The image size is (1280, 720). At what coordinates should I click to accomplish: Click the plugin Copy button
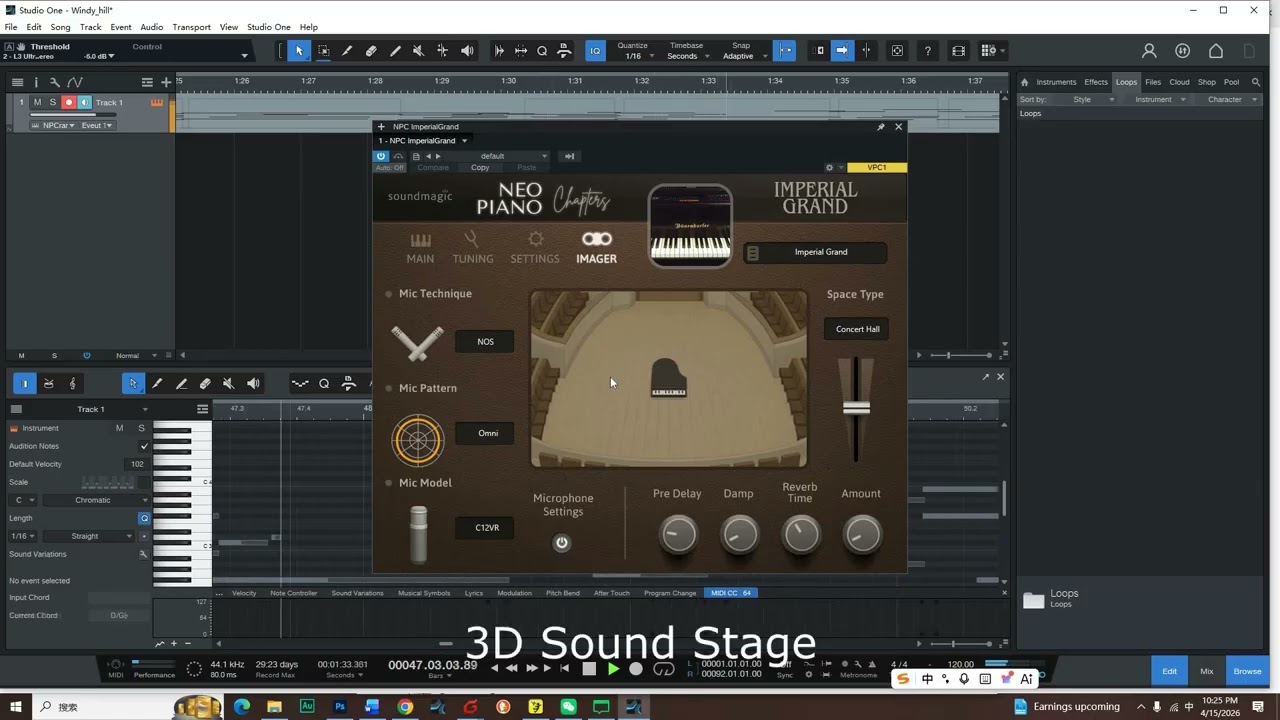(480, 168)
